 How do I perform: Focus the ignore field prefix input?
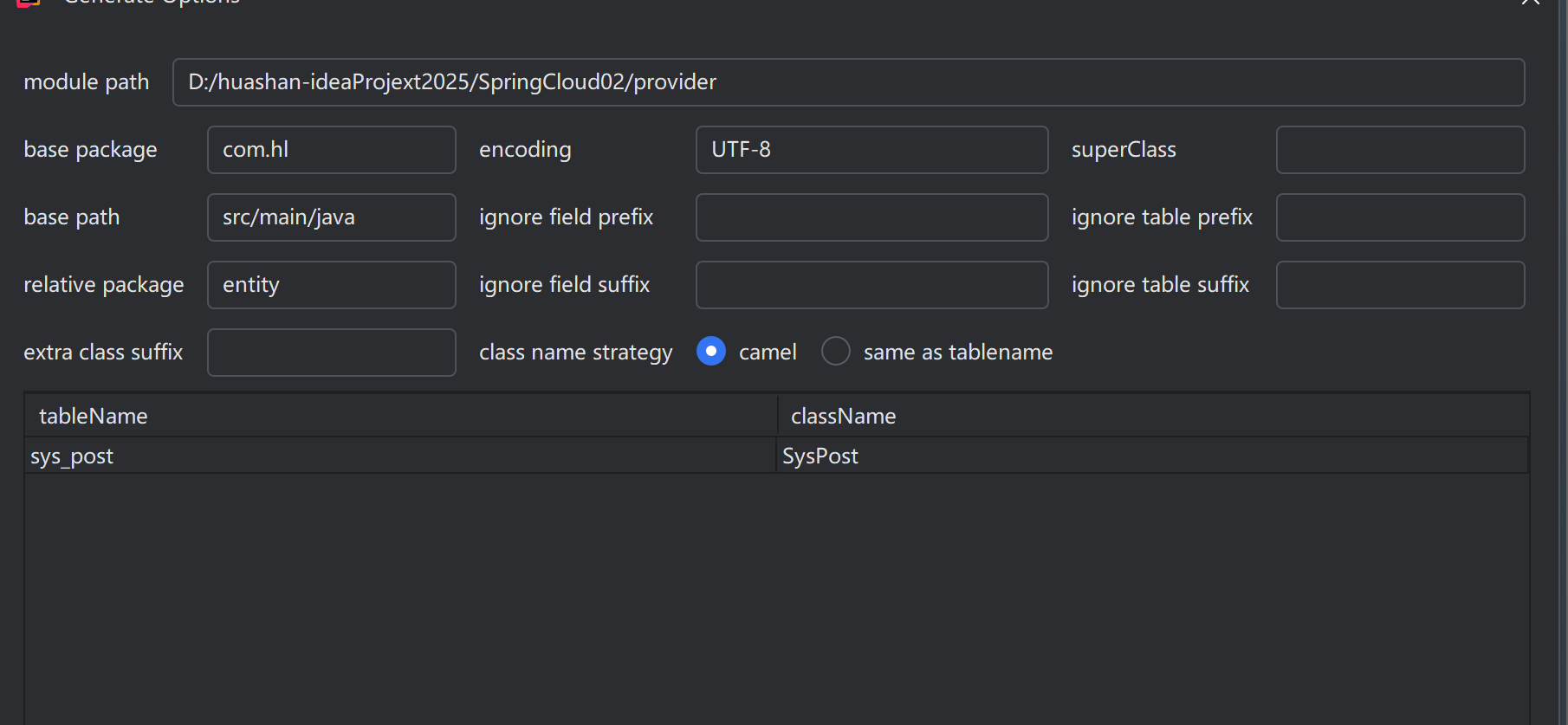pos(871,217)
